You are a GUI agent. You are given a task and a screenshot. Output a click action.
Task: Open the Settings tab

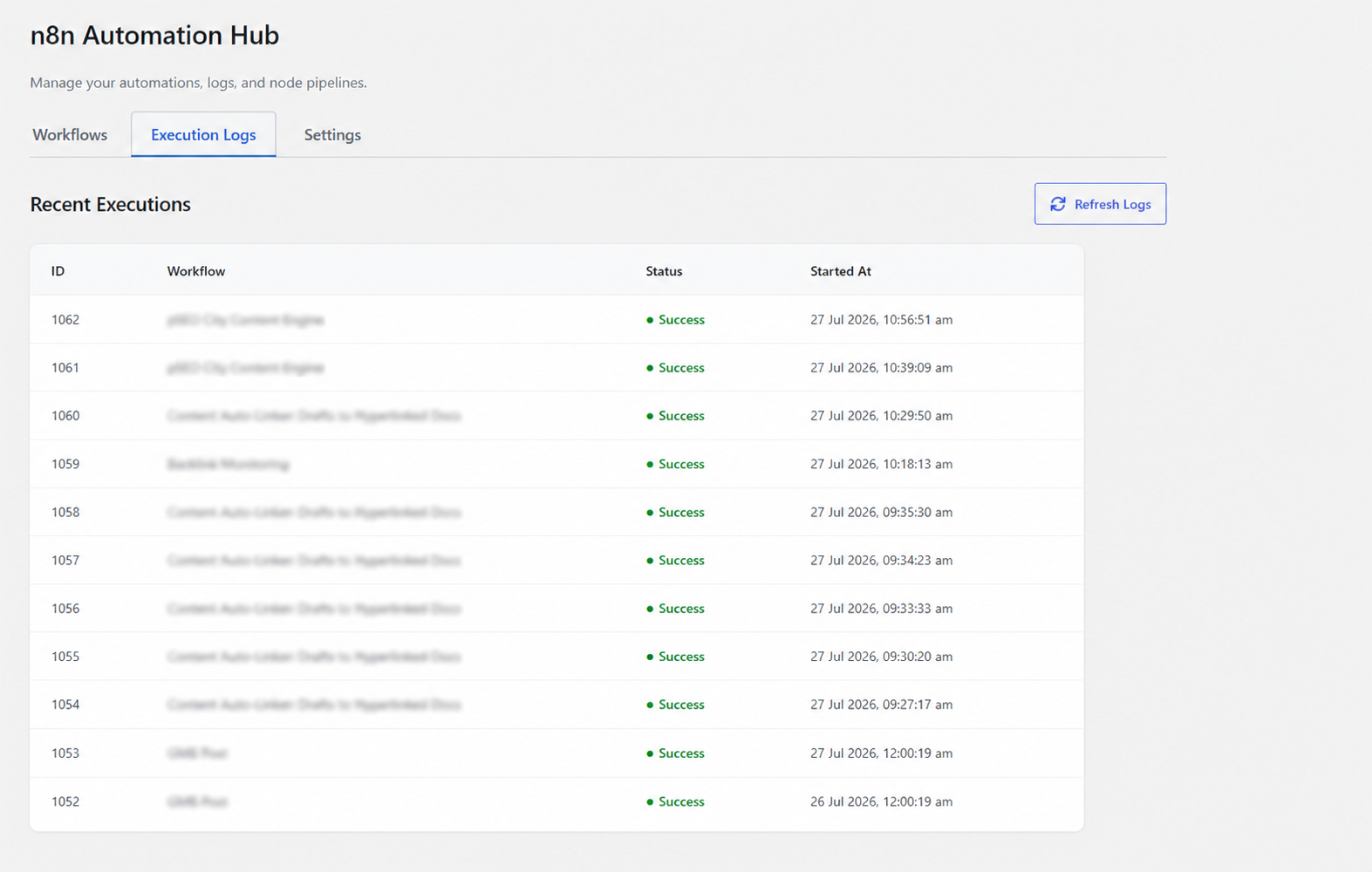click(332, 134)
